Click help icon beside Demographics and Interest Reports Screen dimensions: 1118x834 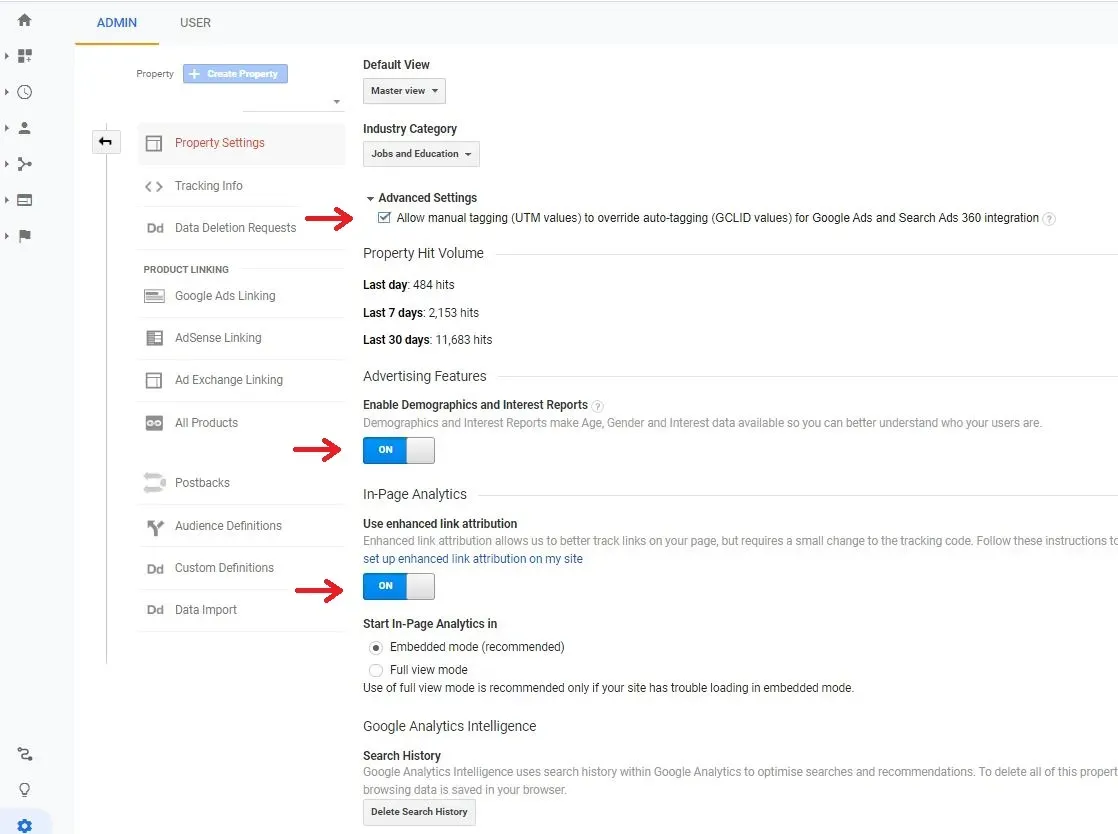click(598, 406)
